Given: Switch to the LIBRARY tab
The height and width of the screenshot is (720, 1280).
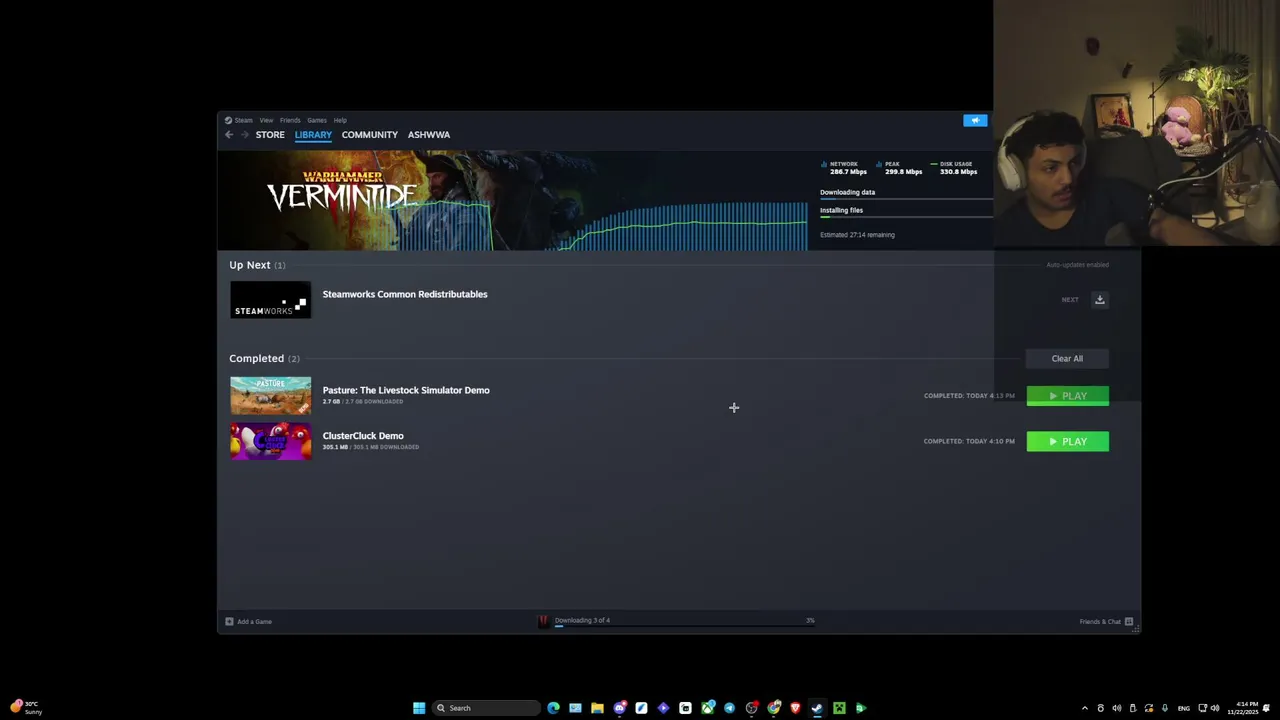Looking at the screenshot, I should click(313, 135).
